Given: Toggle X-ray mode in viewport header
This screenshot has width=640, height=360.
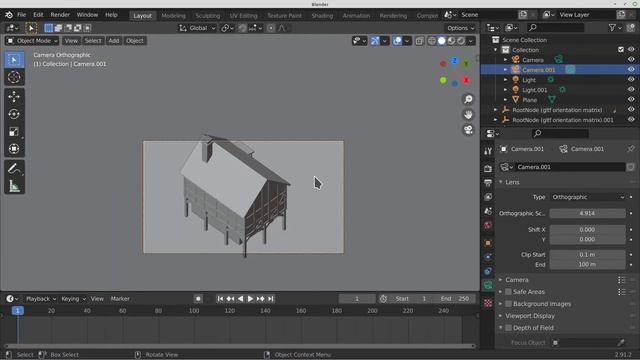Looking at the screenshot, I should coord(420,41).
